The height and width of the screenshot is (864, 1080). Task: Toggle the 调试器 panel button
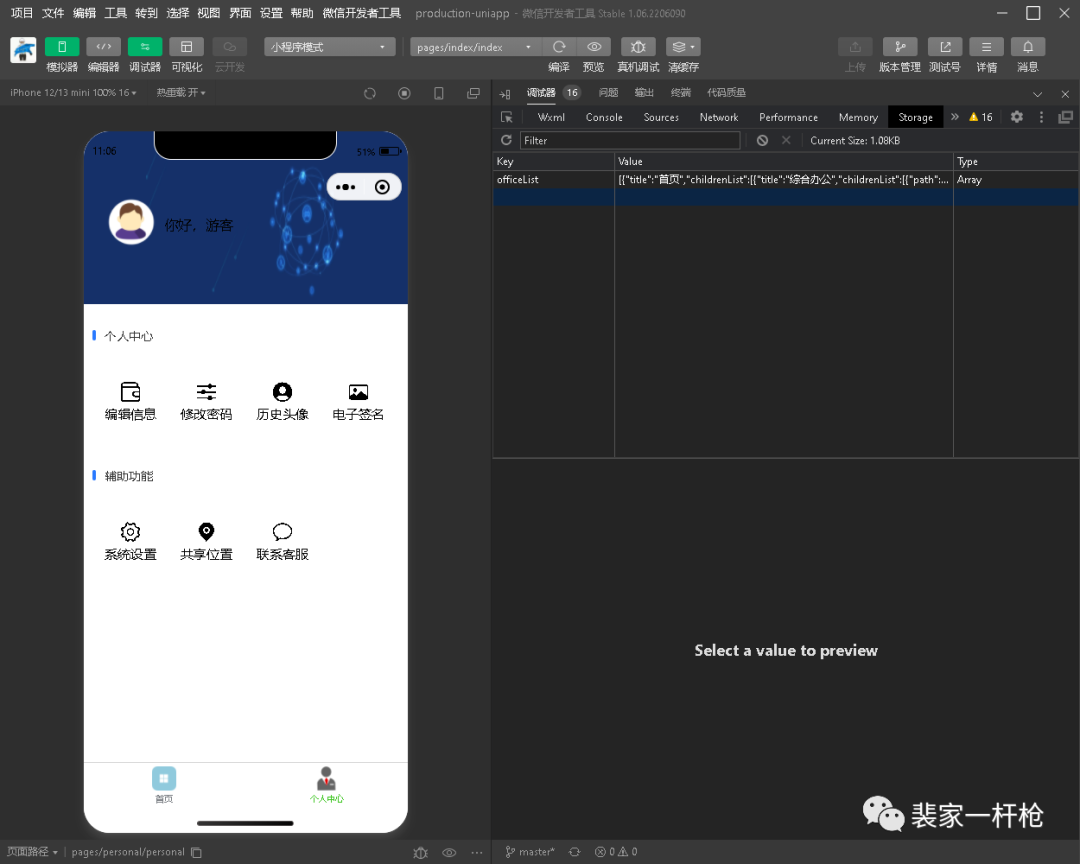[145, 47]
